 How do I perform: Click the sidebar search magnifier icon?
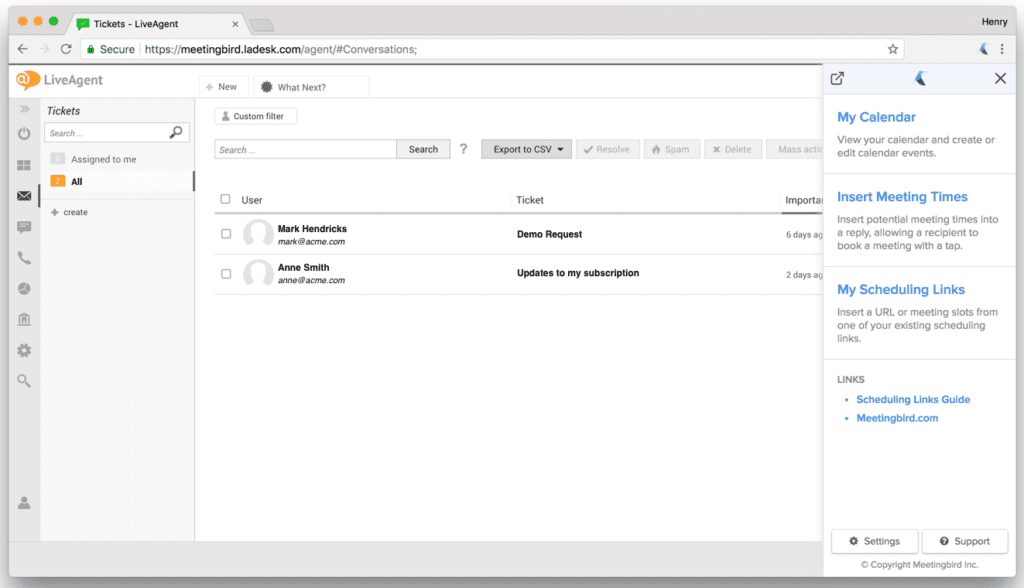click(x=24, y=380)
